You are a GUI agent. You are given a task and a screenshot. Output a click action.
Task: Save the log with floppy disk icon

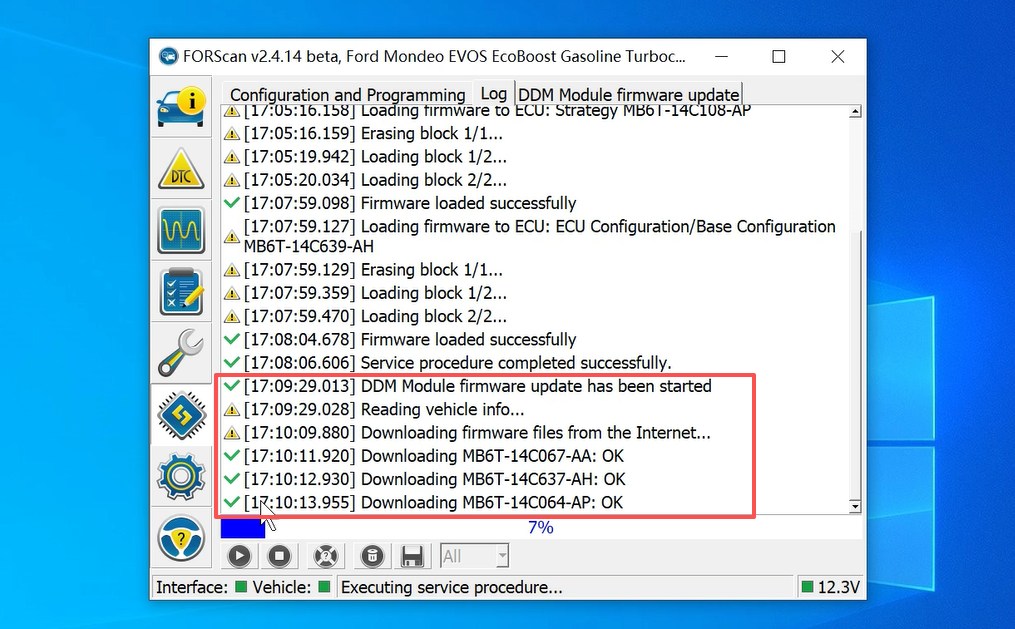point(411,556)
